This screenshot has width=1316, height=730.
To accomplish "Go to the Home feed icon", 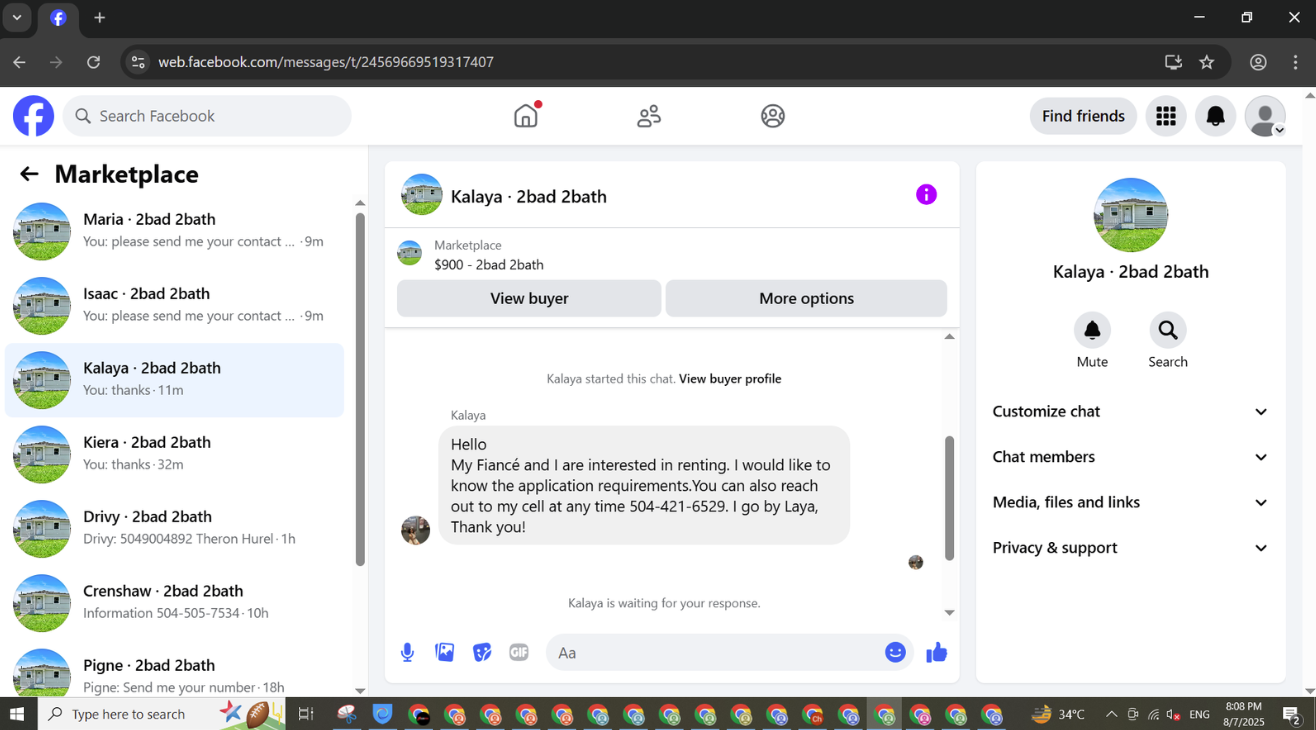I will (526, 116).
